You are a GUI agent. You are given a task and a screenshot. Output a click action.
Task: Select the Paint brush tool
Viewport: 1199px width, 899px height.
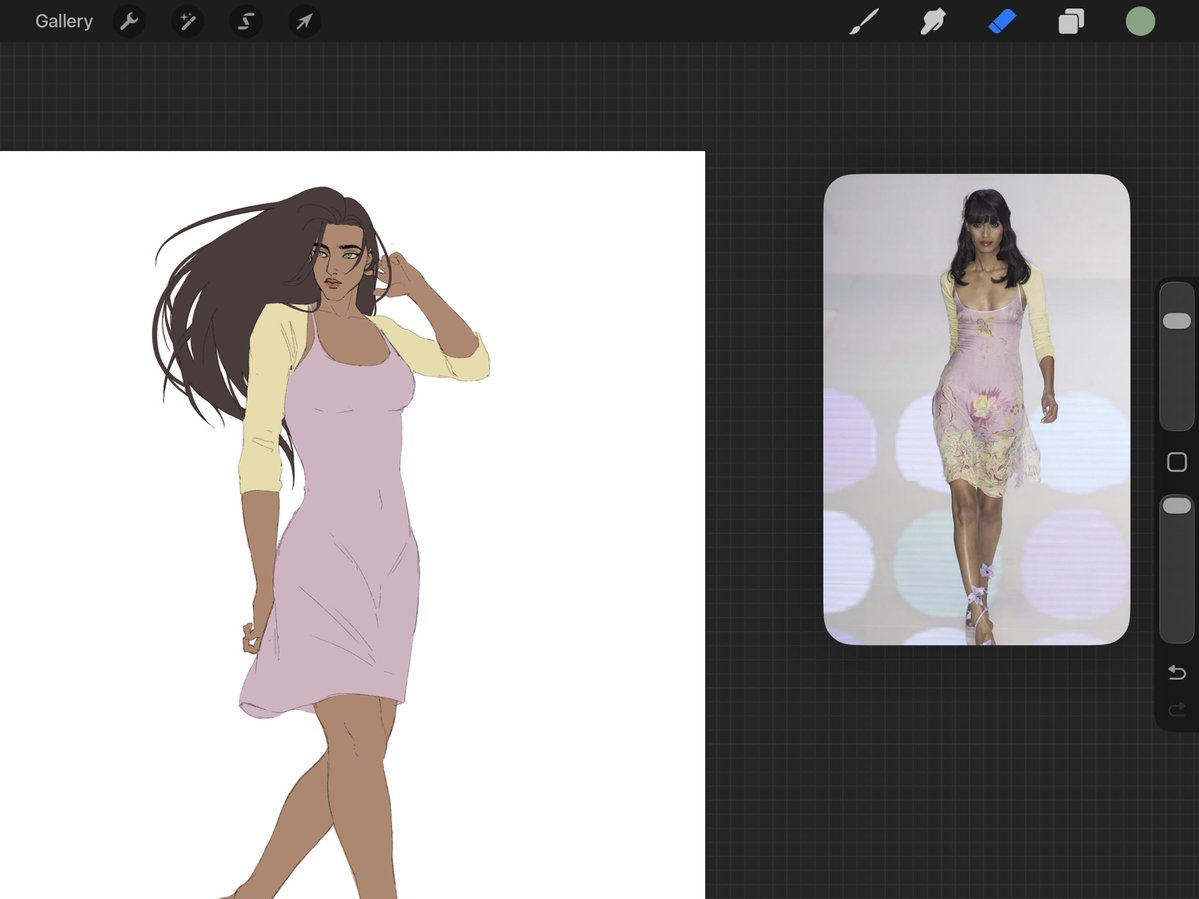864,21
